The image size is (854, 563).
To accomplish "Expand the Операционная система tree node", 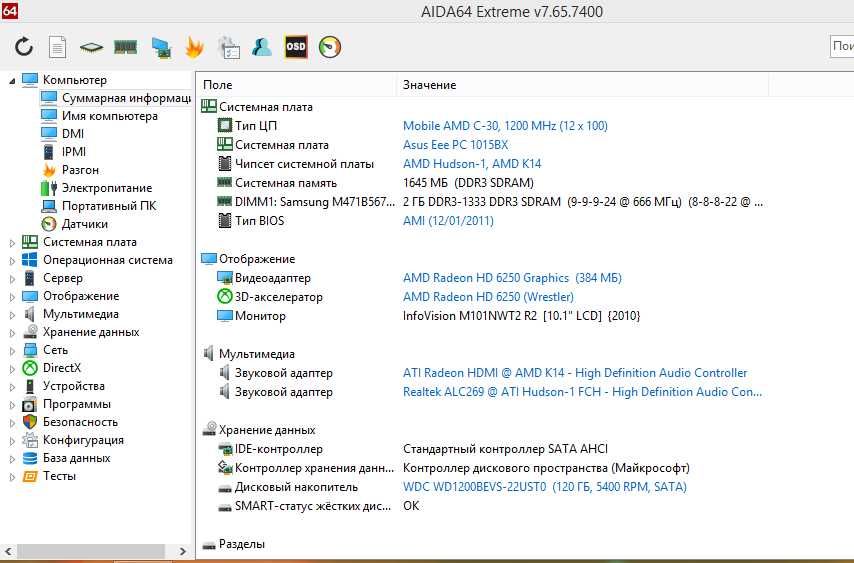I will click(x=12, y=261).
